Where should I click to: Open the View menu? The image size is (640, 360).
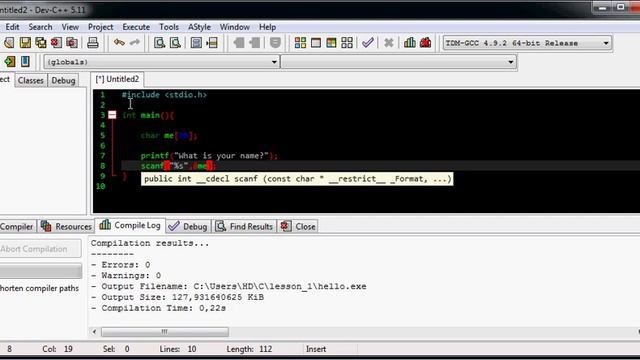pyautogui.click(x=70, y=27)
